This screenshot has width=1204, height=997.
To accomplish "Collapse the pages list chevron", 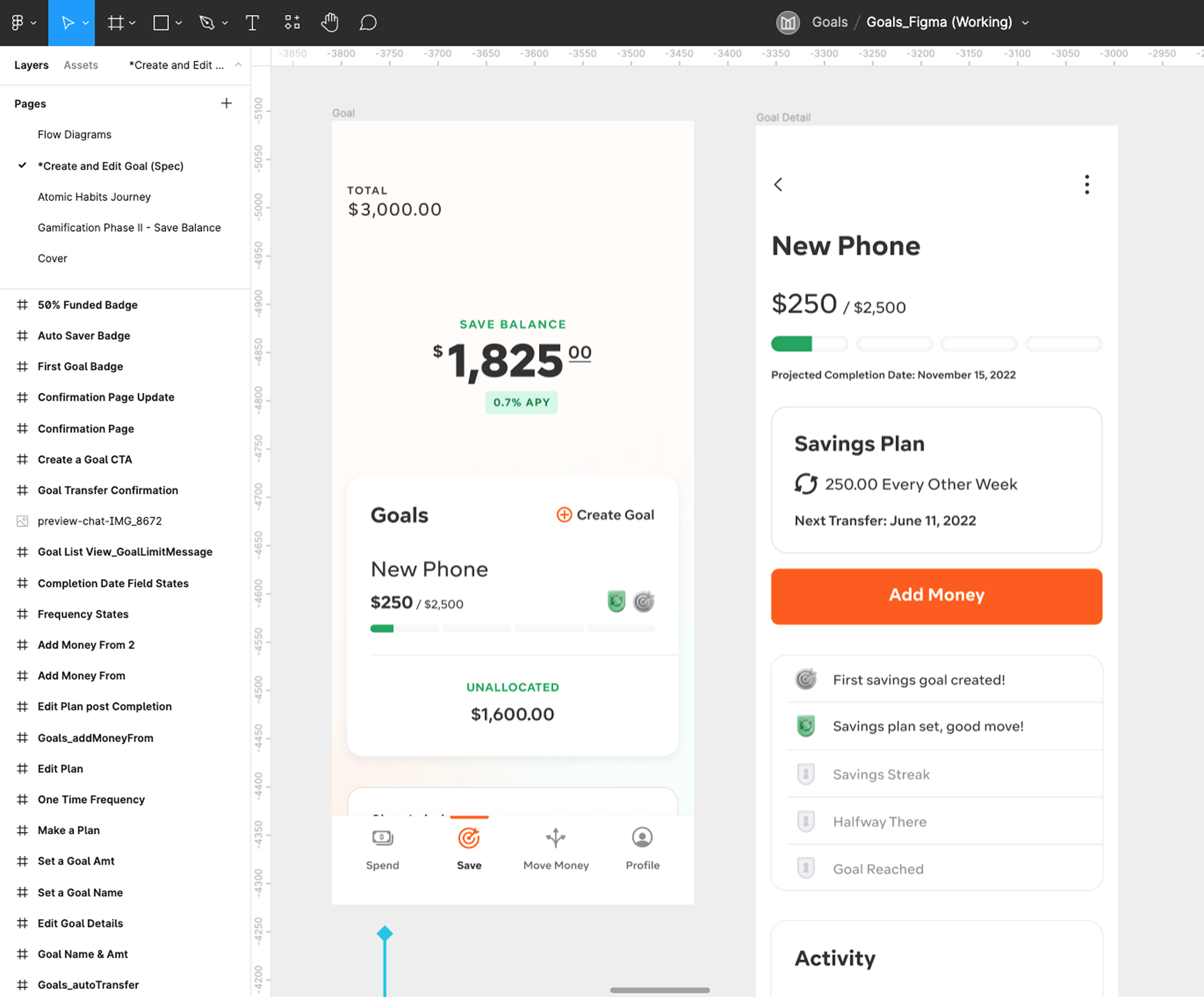I will pyautogui.click(x=239, y=65).
